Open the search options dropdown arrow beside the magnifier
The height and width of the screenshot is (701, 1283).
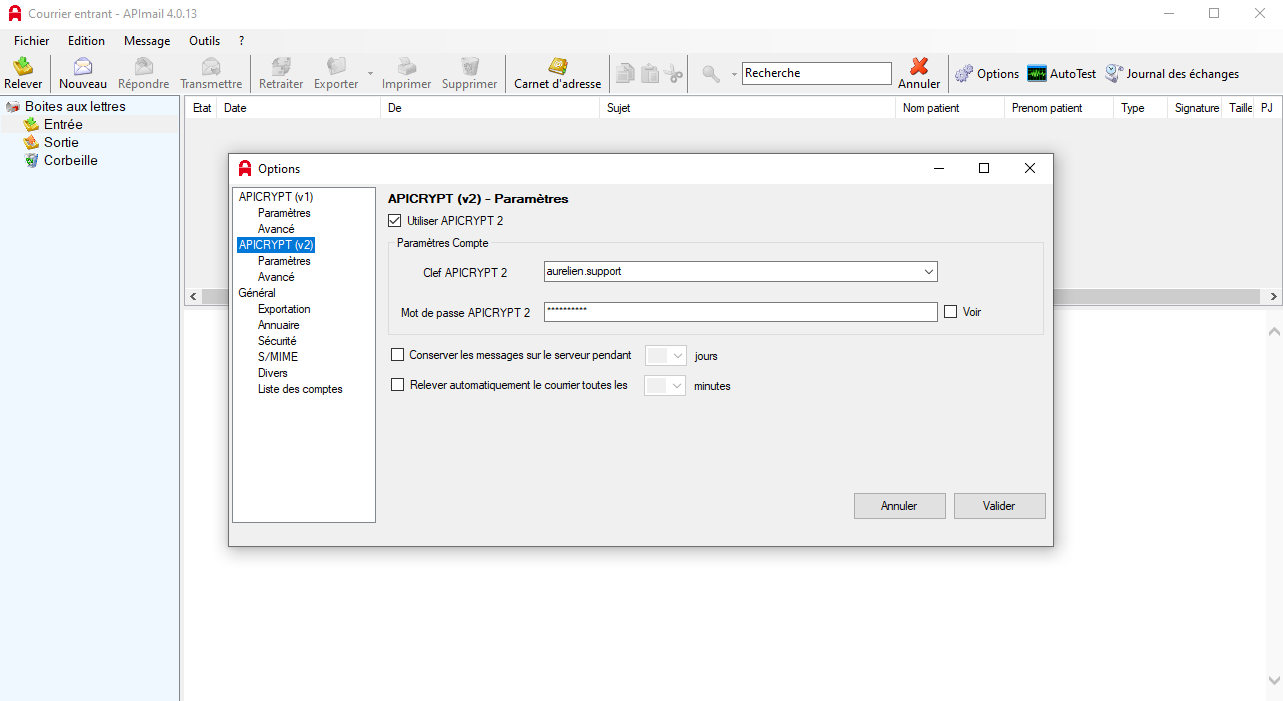734,74
